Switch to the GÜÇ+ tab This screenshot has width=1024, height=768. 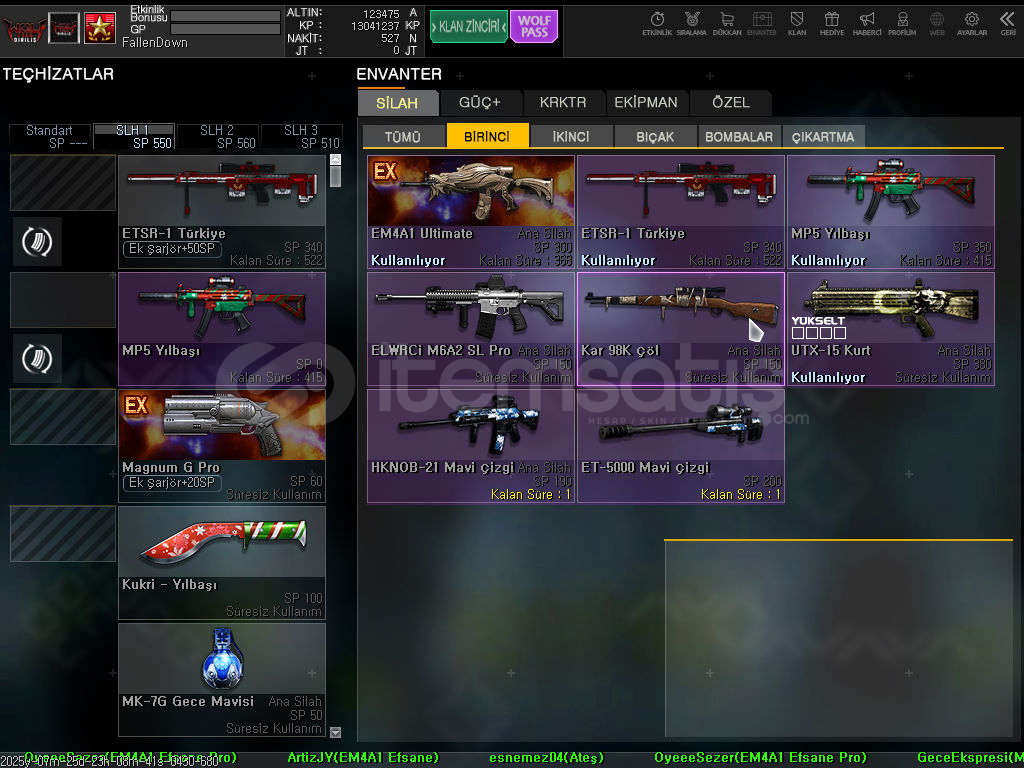(x=480, y=103)
